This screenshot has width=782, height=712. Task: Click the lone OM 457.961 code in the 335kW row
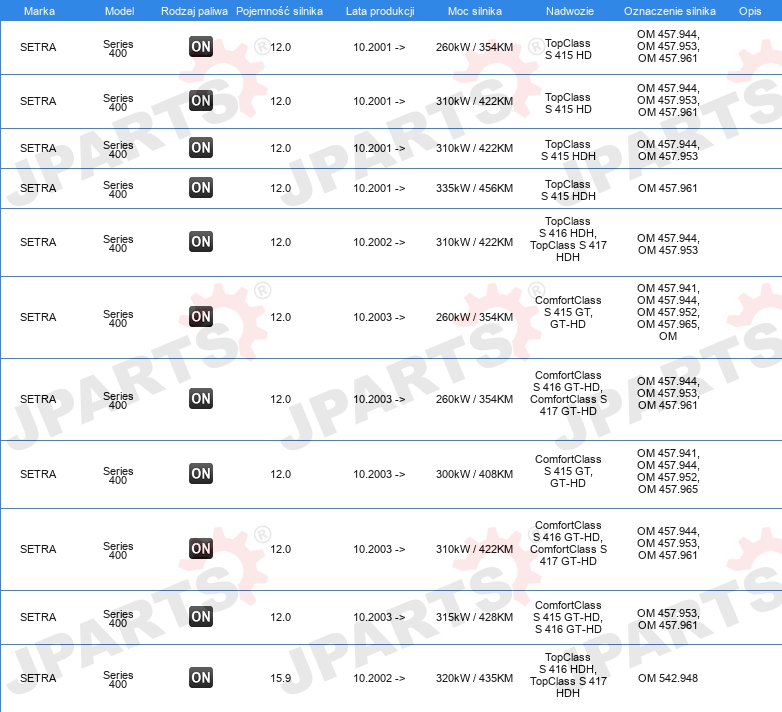pos(668,188)
